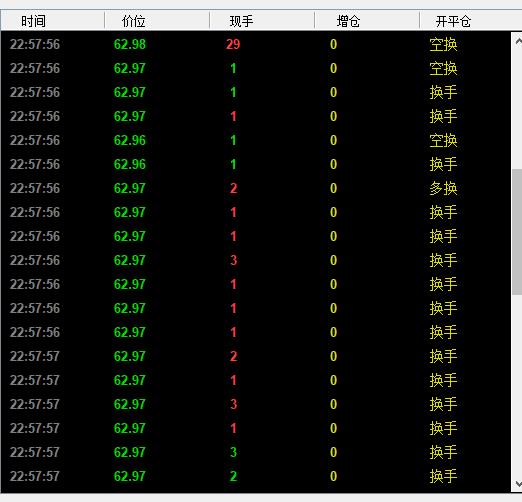This screenshot has width=522, height=502.
Task: Click the red volume 2 in 多换 row
Action: (233, 188)
